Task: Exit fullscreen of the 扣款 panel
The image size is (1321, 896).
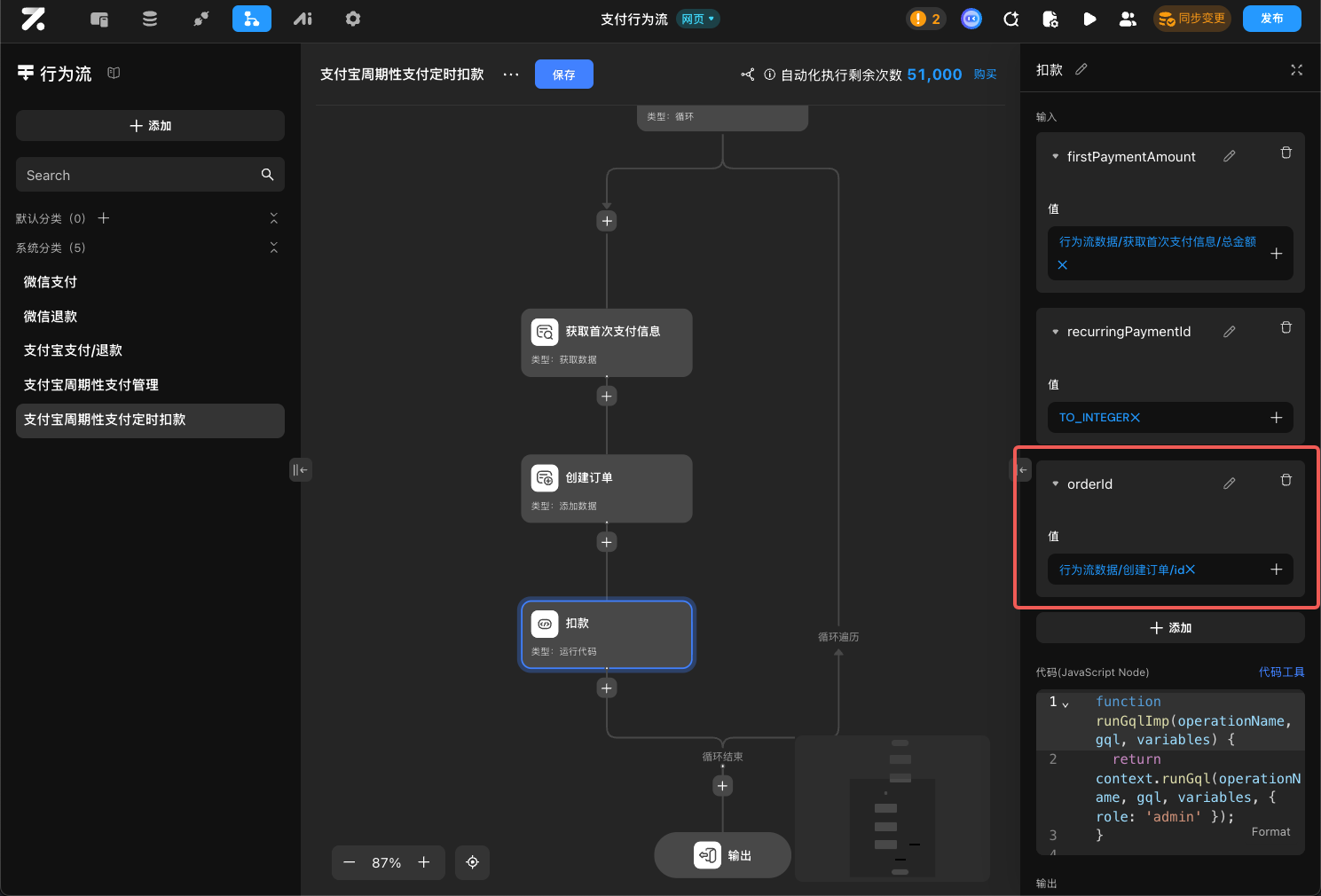Action: point(1296,70)
